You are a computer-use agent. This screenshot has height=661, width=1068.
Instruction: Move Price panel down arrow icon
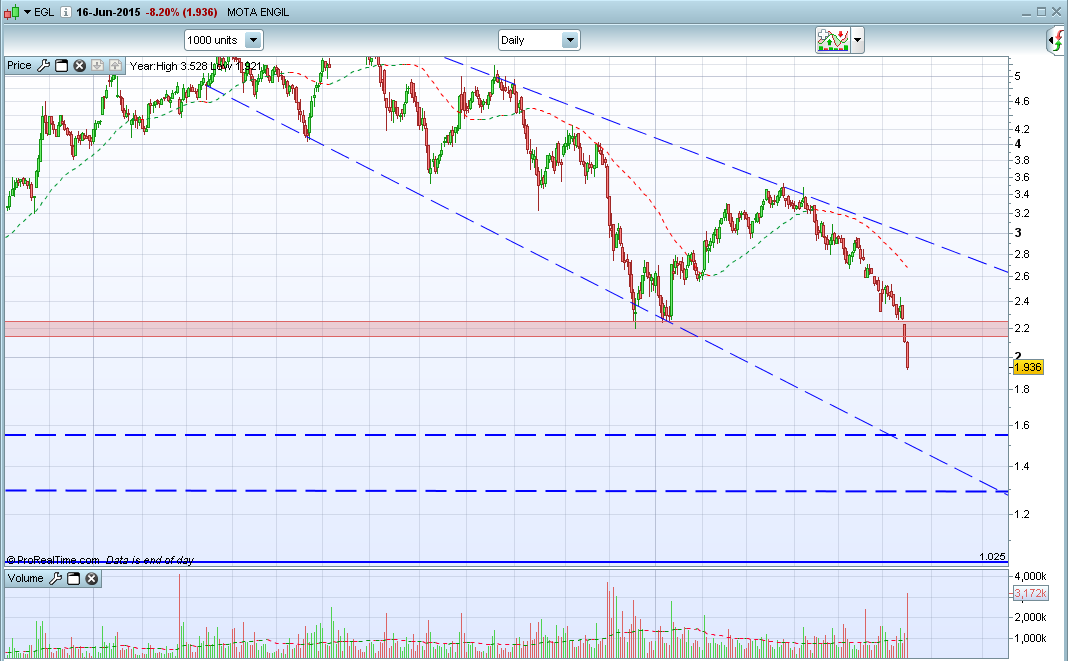pyautogui.click(x=97, y=65)
